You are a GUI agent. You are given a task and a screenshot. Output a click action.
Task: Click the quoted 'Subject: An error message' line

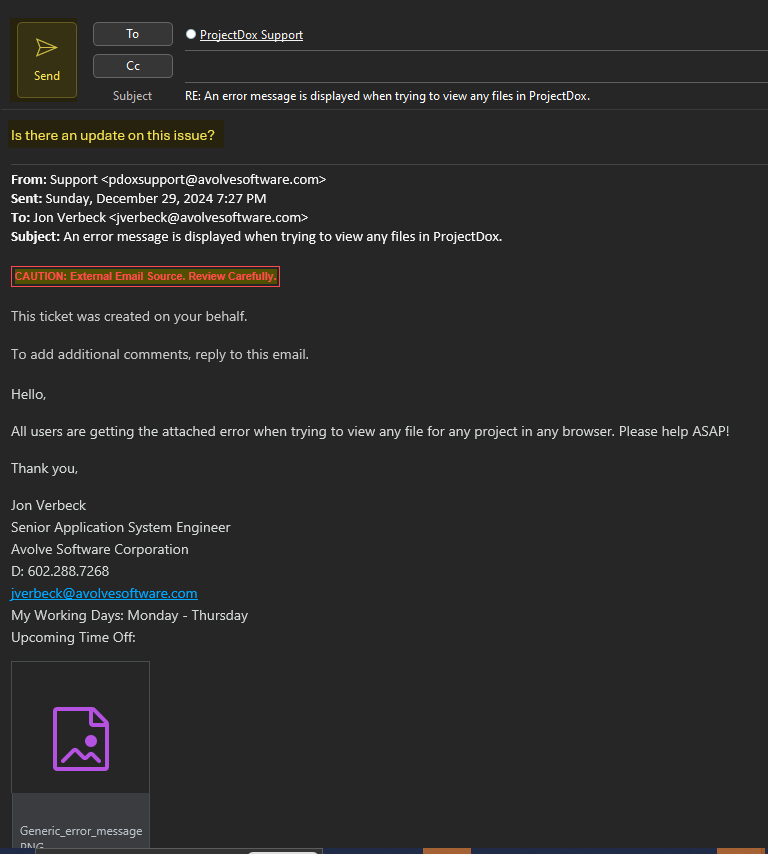pyautogui.click(x=257, y=236)
